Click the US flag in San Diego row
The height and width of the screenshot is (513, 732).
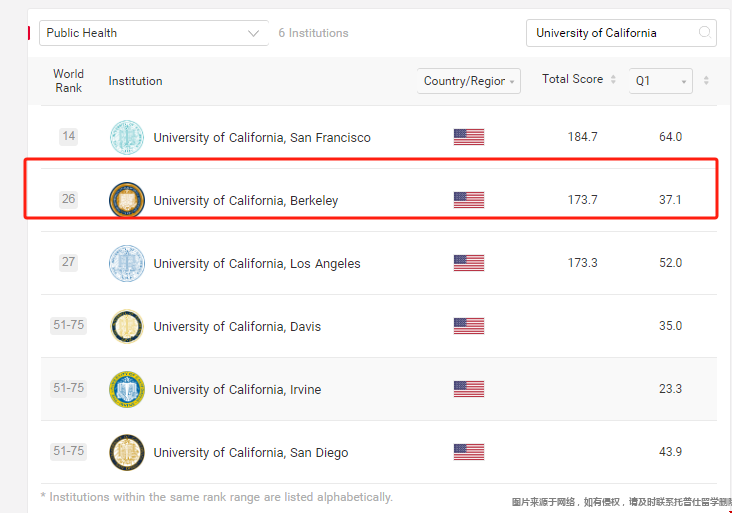pyautogui.click(x=469, y=452)
